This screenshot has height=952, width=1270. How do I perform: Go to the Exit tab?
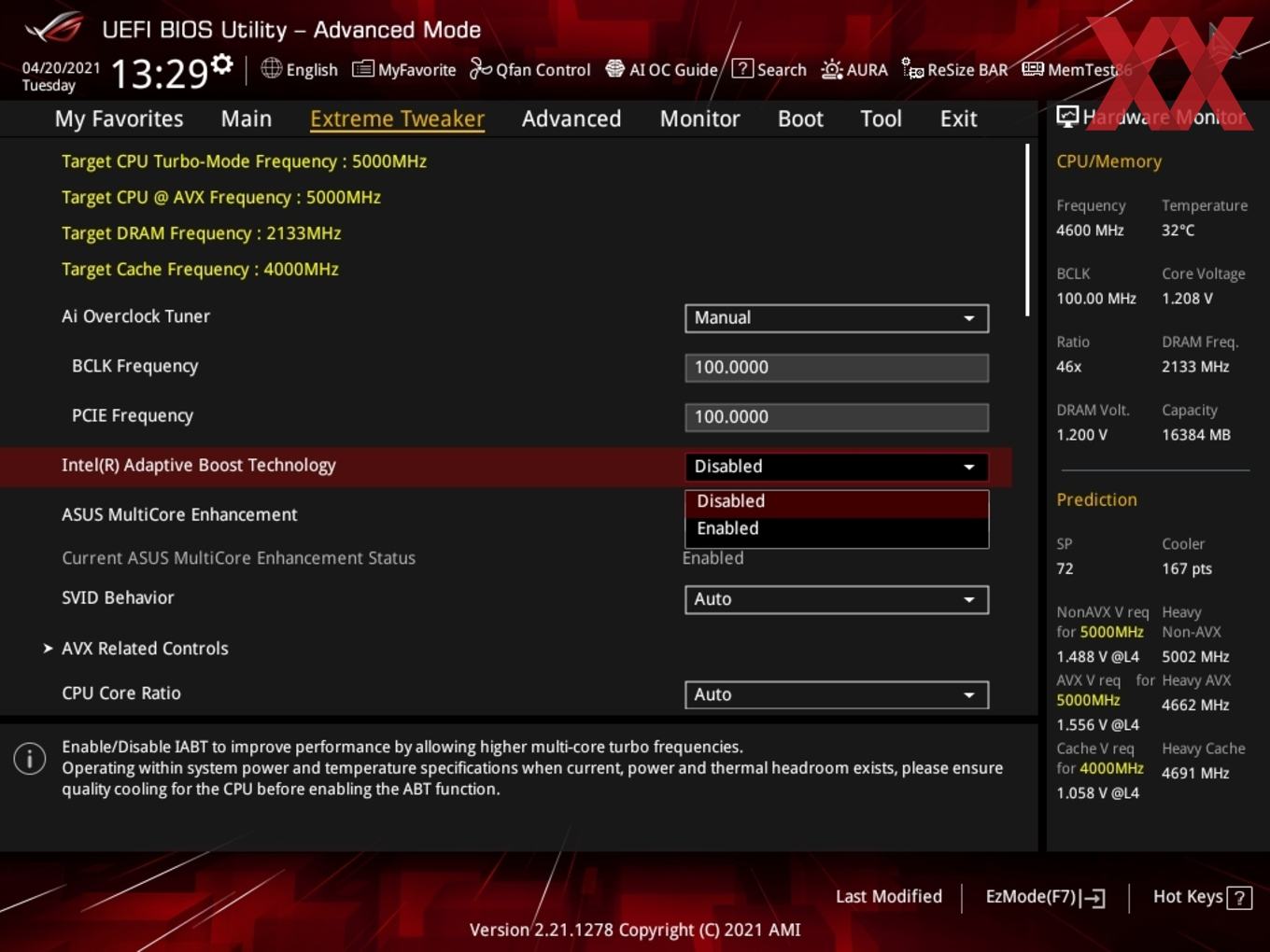(958, 119)
